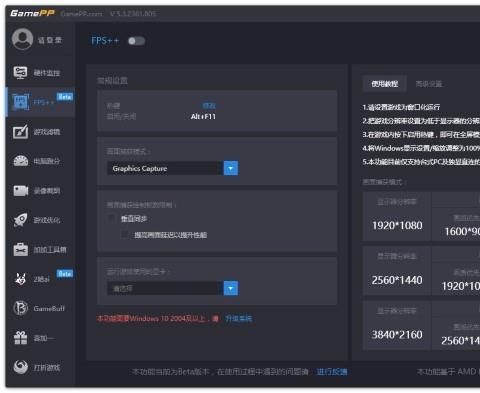This screenshot has height=393, width=480.
Task: Tick the checkbox under 垂直同步 about latency performance
Action: click(125, 235)
